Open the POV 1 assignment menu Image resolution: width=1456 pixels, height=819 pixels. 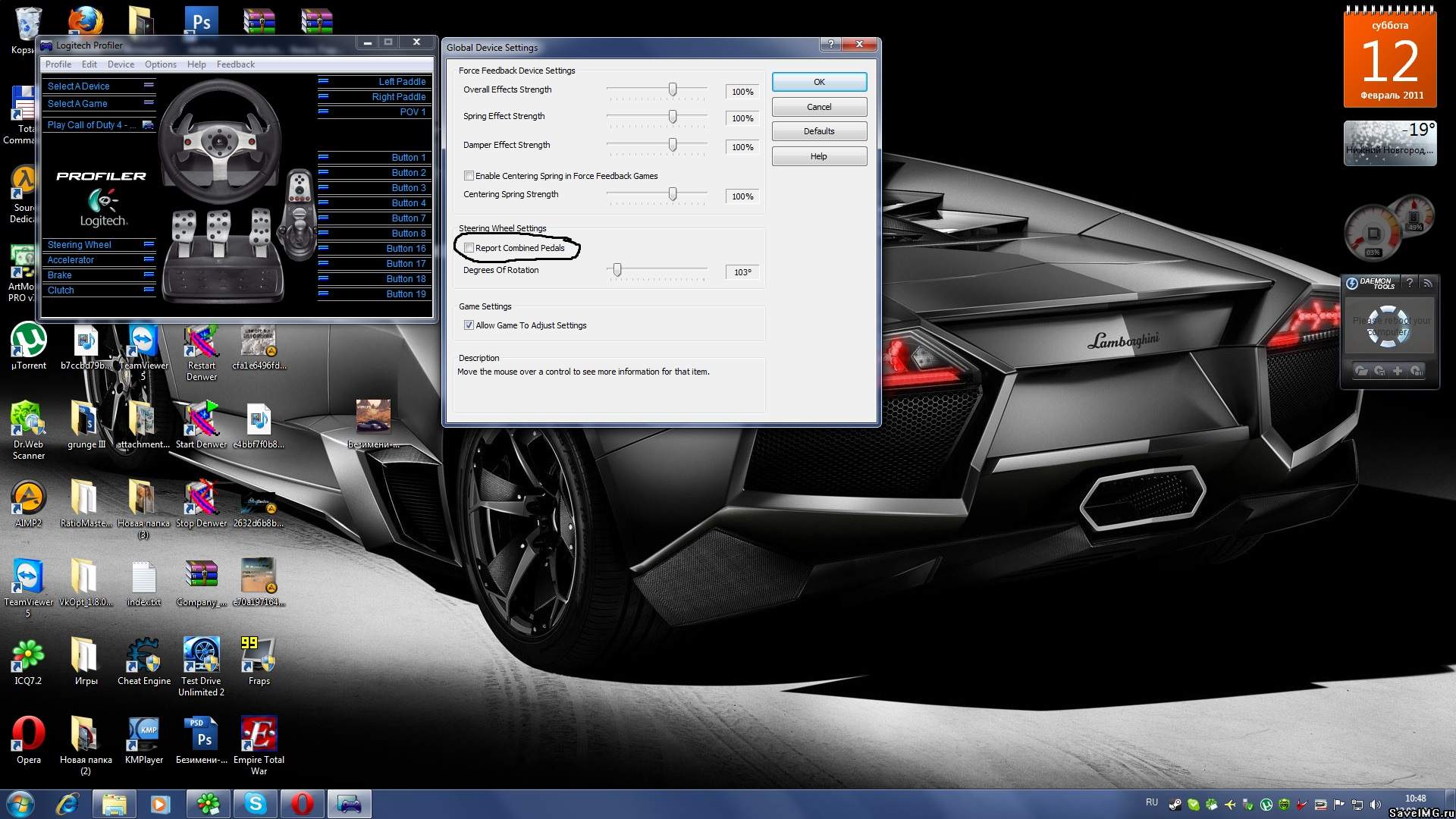coord(373,111)
